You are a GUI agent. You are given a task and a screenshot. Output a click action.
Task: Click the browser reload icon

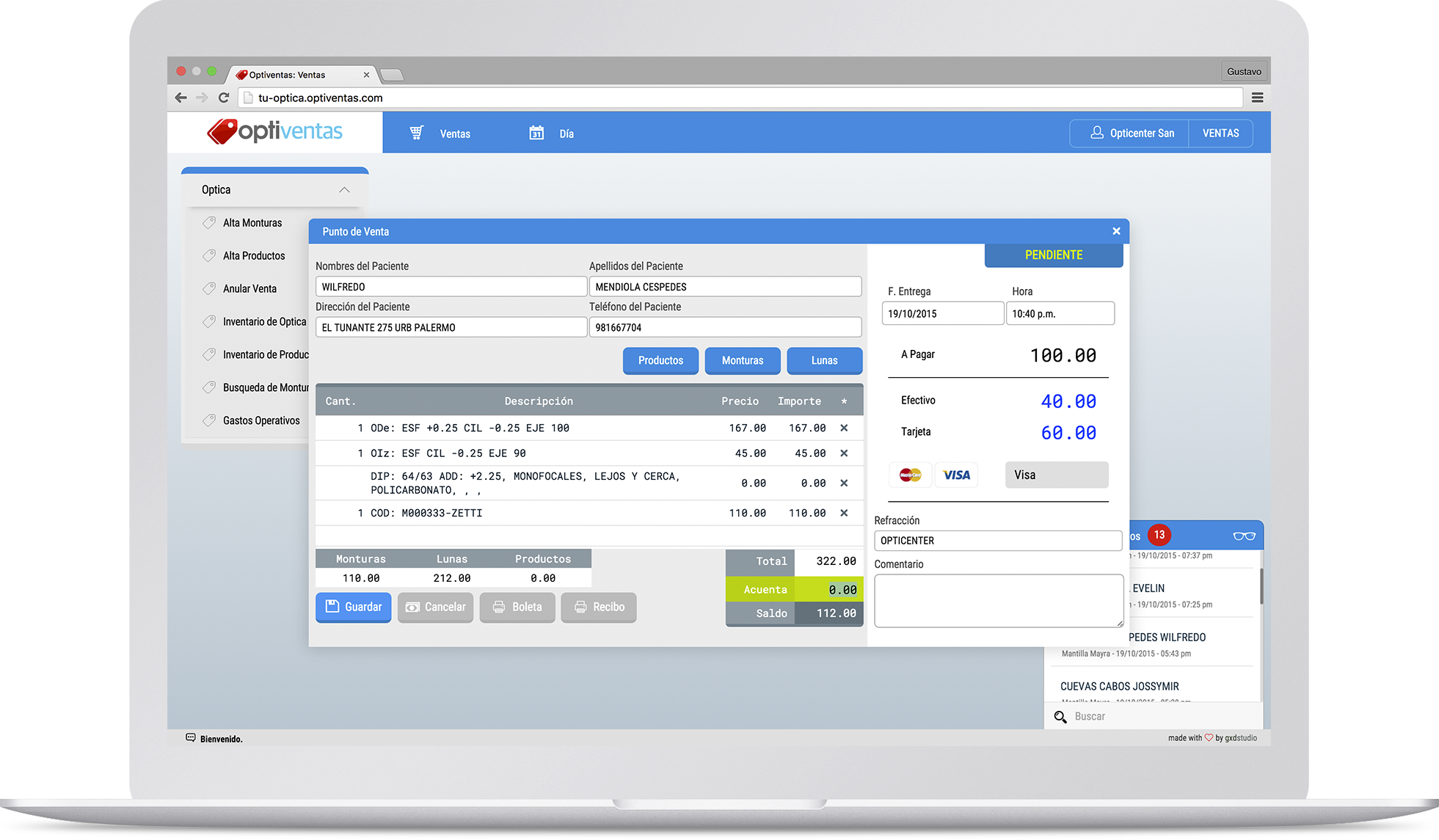(224, 98)
